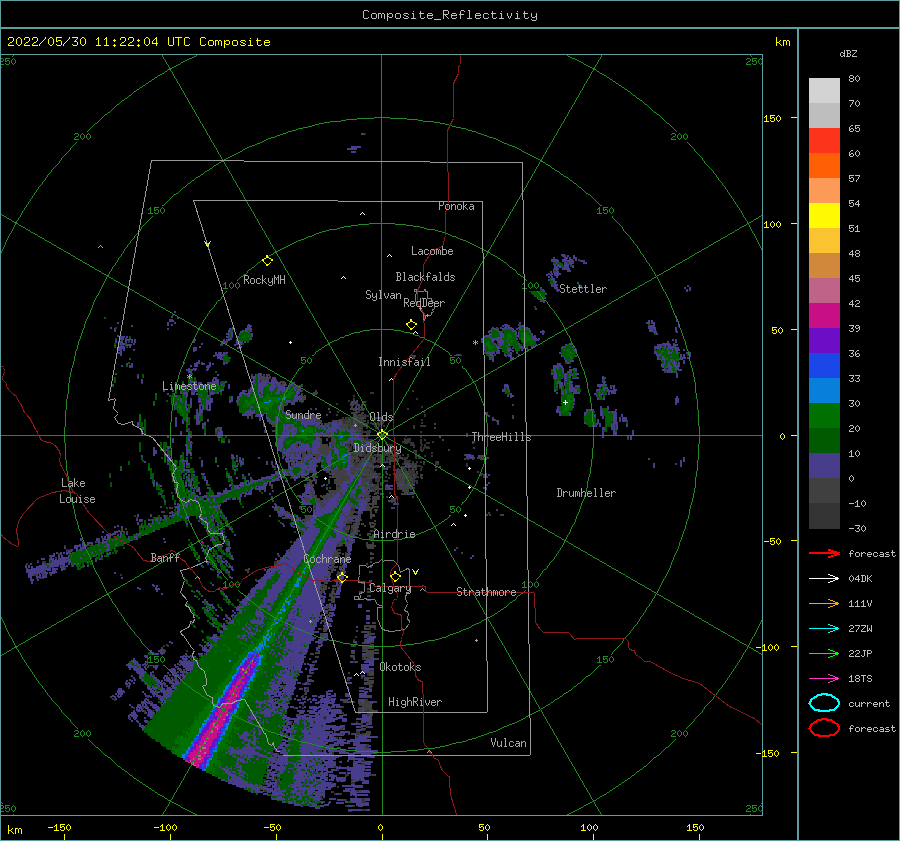The width and height of the screenshot is (900, 841).
Task: Click the red forecast arrow in legend
Action: (824, 553)
